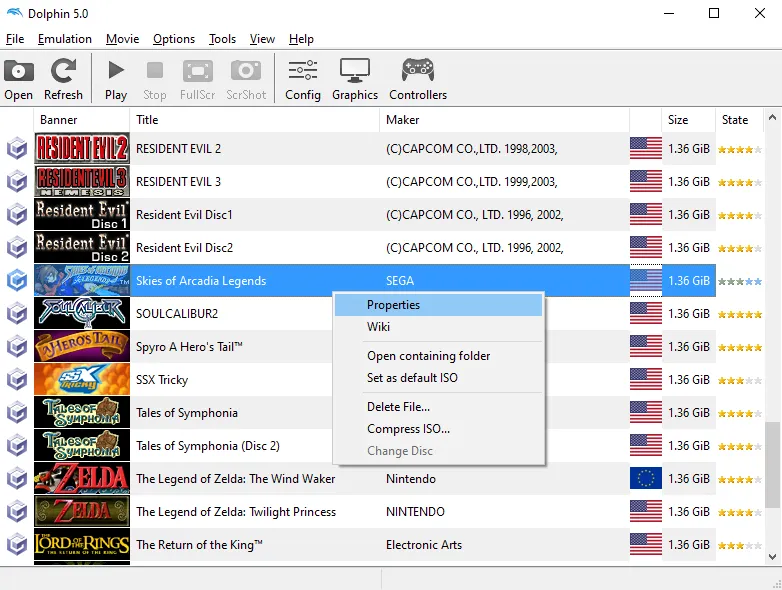Viewport: 782px width, 590px height.
Task: Sort list by Title column header
Action: coord(254,120)
